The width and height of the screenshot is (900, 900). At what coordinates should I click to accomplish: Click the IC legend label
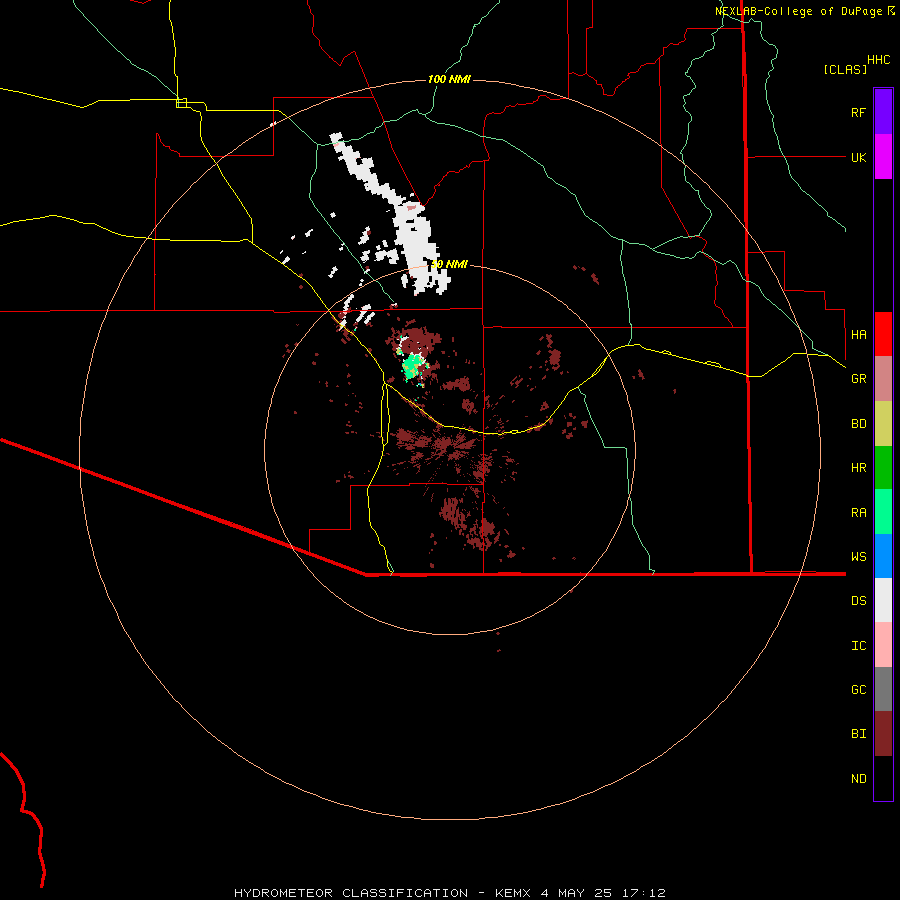pos(858,646)
